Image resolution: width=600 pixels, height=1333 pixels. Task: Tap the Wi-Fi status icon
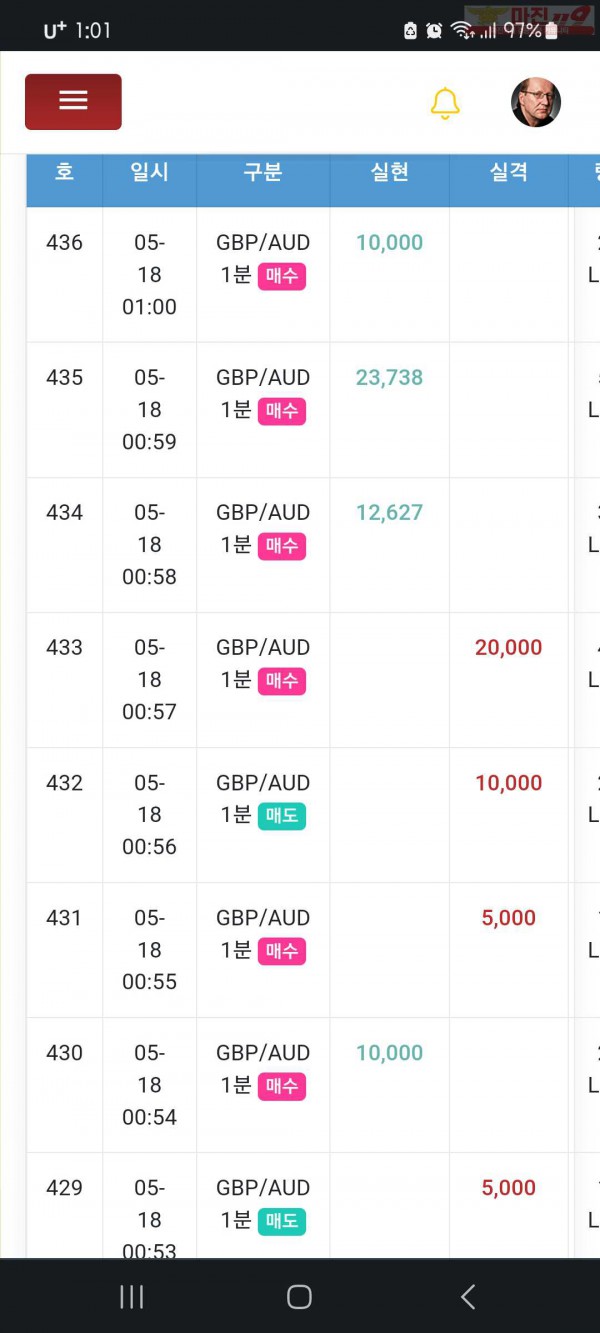pos(461,30)
